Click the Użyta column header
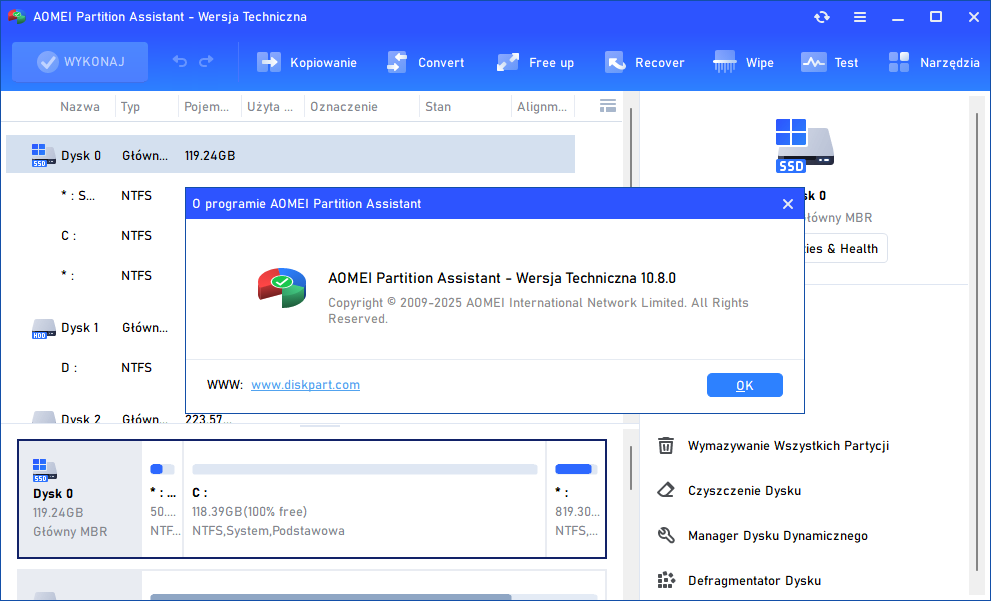 pyautogui.click(x=270, y=107)
